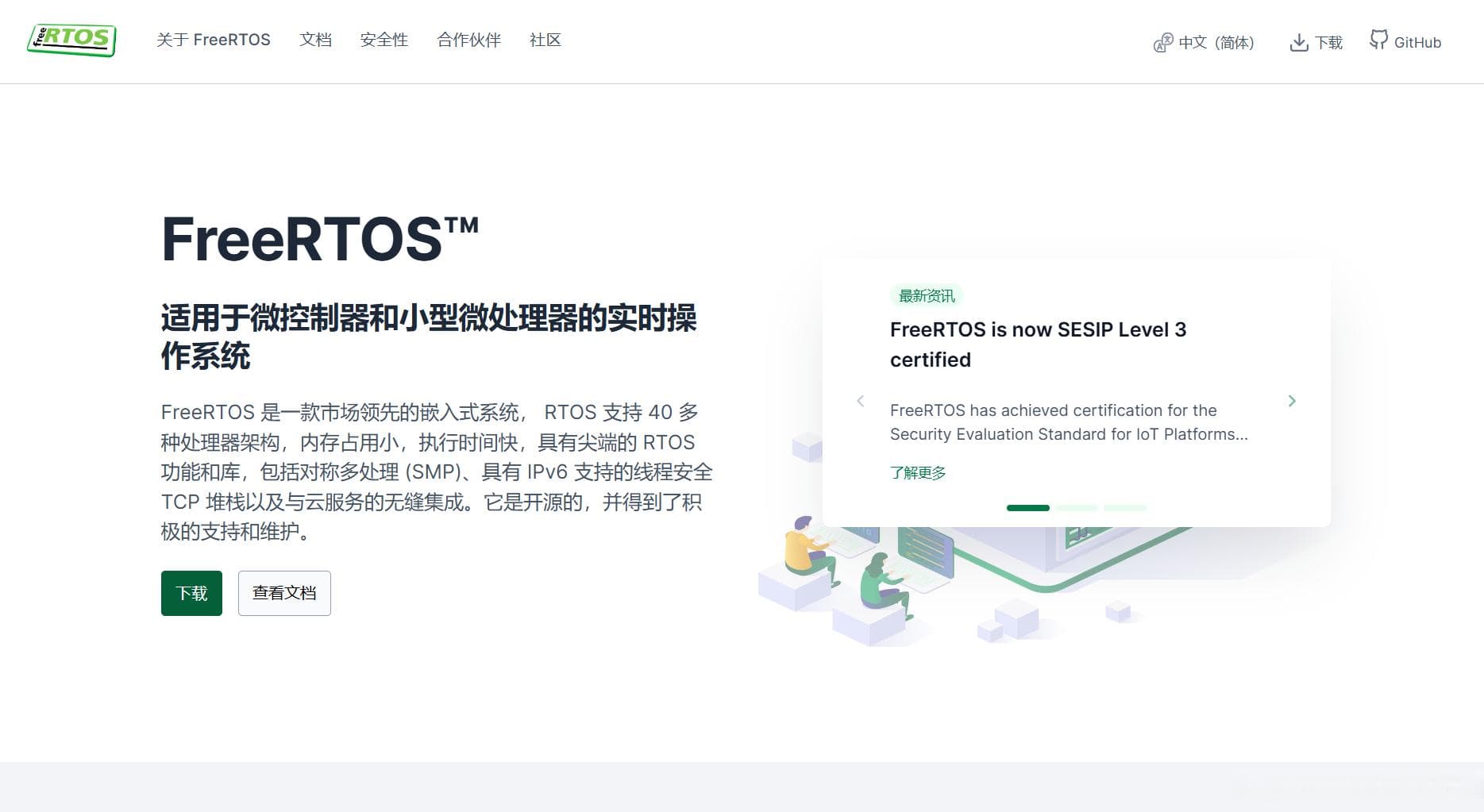The image size is (1484, 812).
Task: Click the GitHub octocat icon
Action: (1378, 40)
